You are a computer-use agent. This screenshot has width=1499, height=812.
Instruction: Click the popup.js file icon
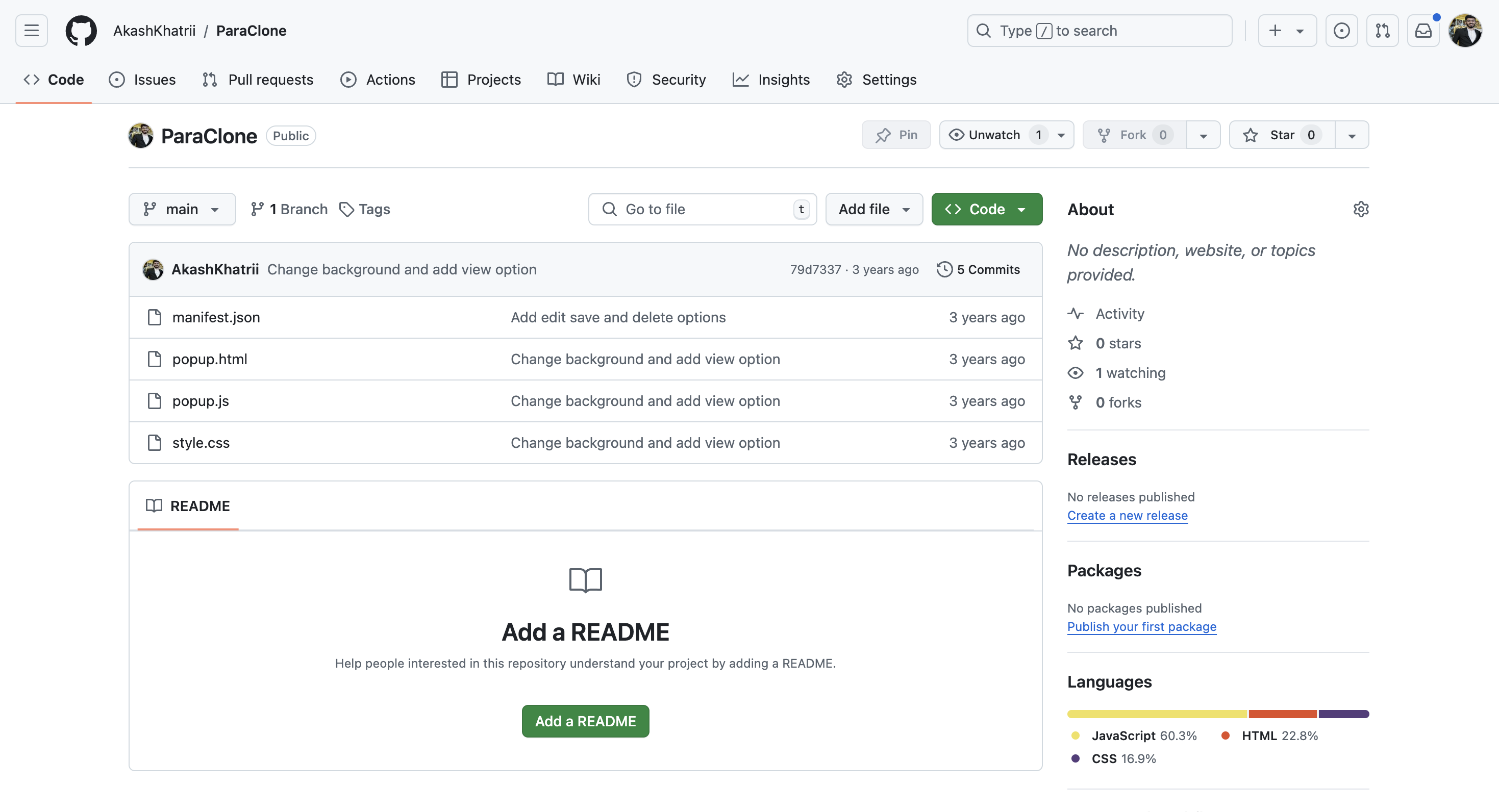click(x=154, y=401)
